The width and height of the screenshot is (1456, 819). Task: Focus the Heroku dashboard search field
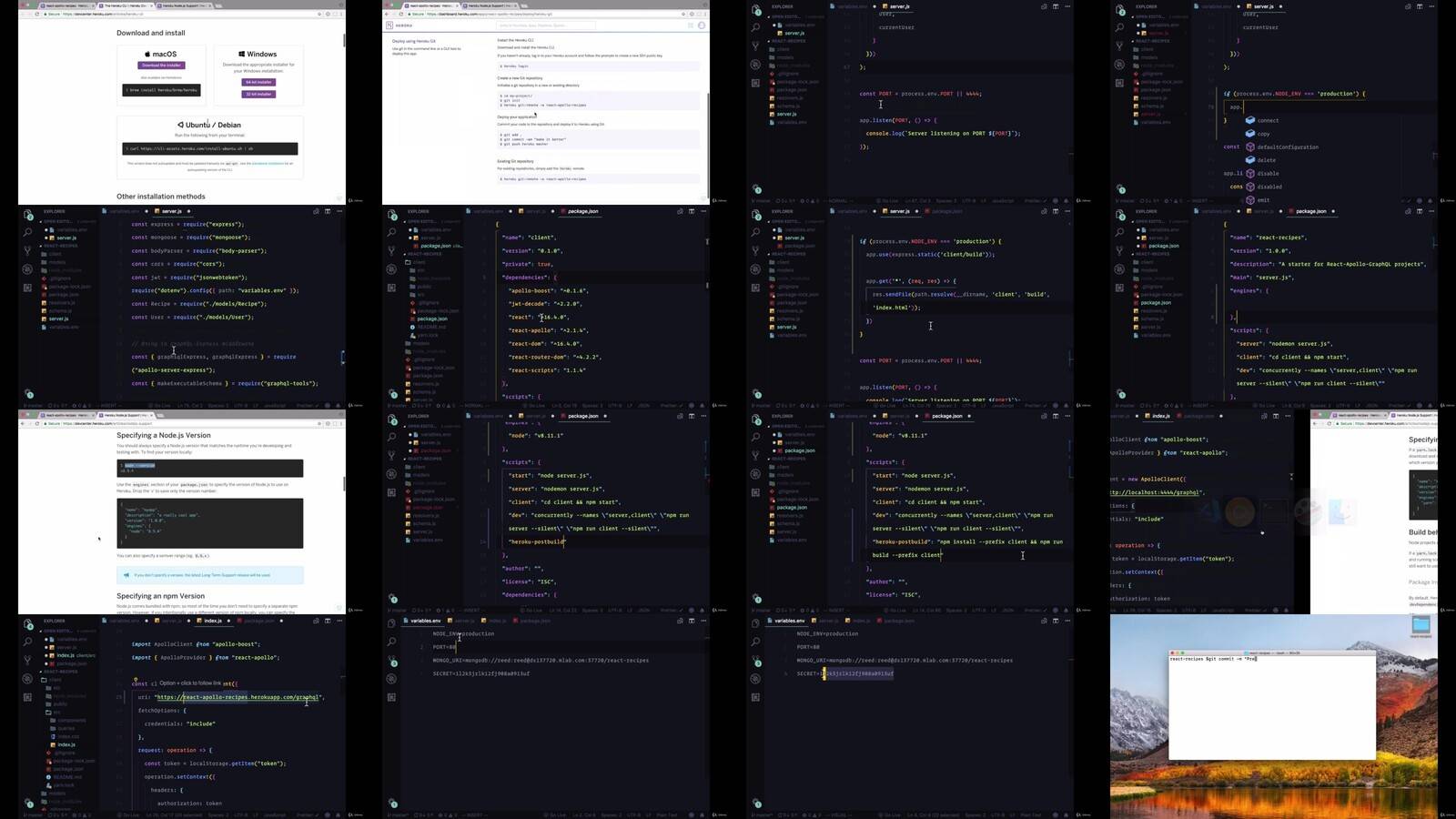pos(546,25)
